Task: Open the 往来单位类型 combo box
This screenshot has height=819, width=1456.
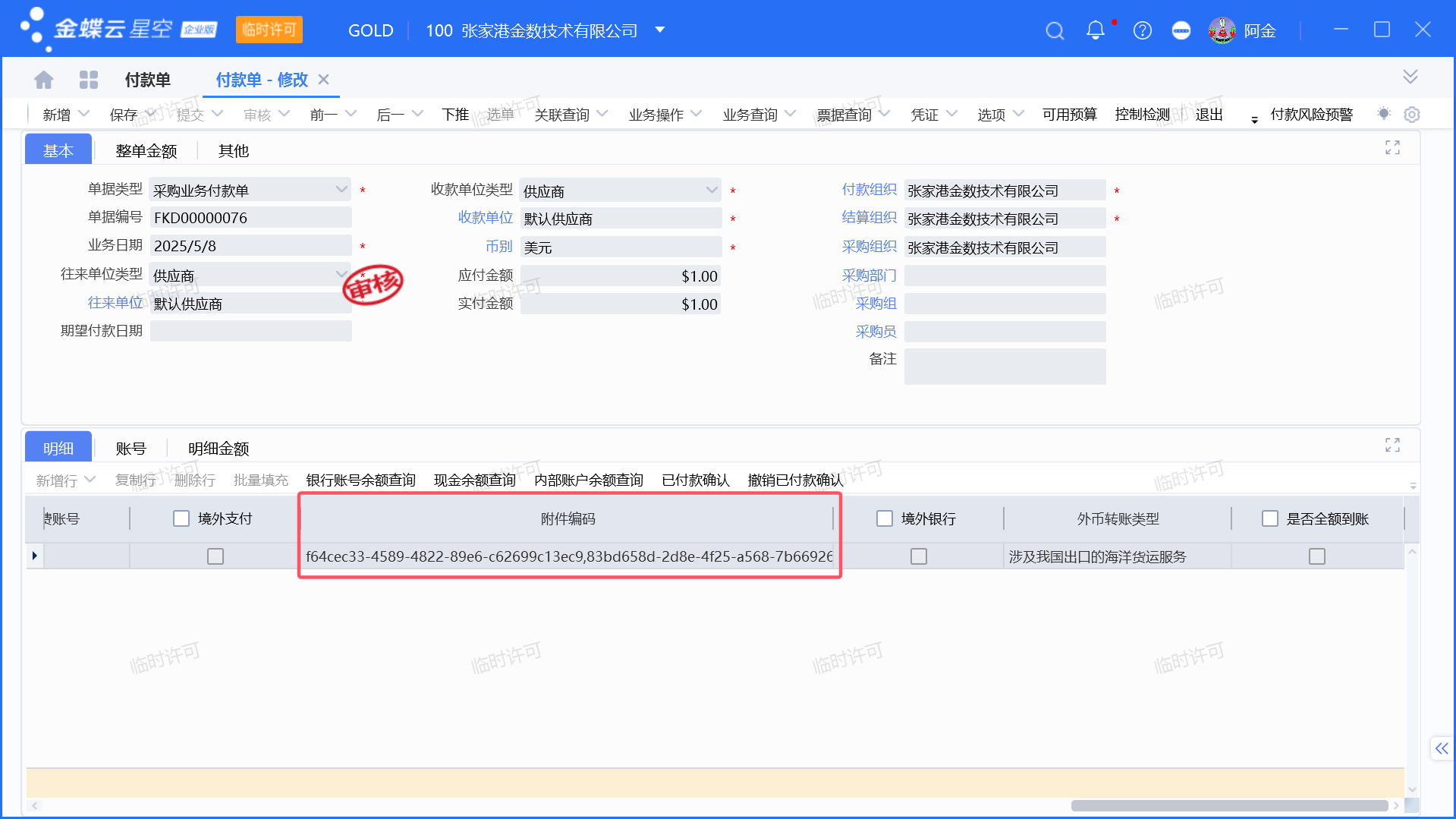Action: click(250, 275)
